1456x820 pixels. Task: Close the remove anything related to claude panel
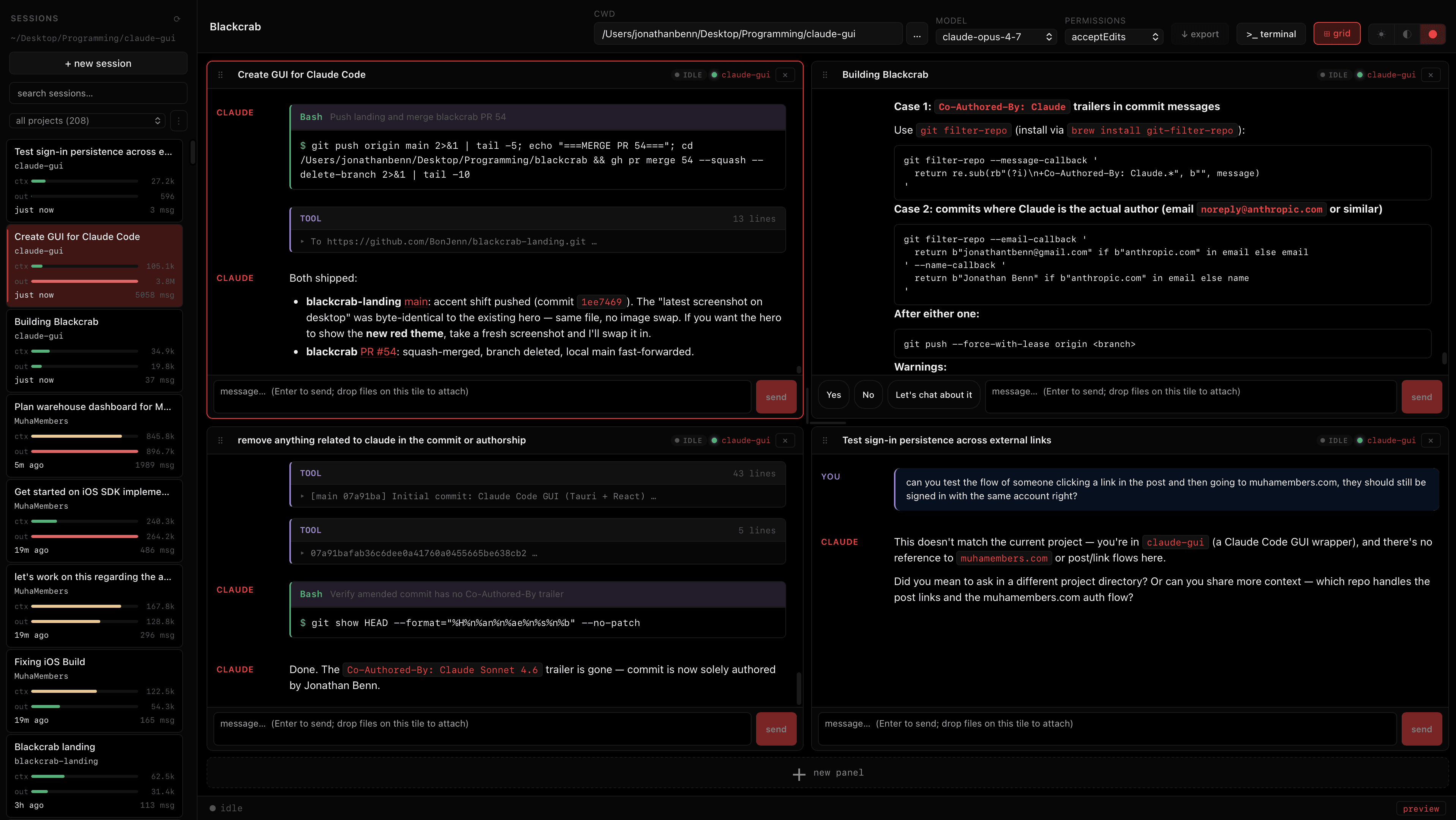(785, 440)
